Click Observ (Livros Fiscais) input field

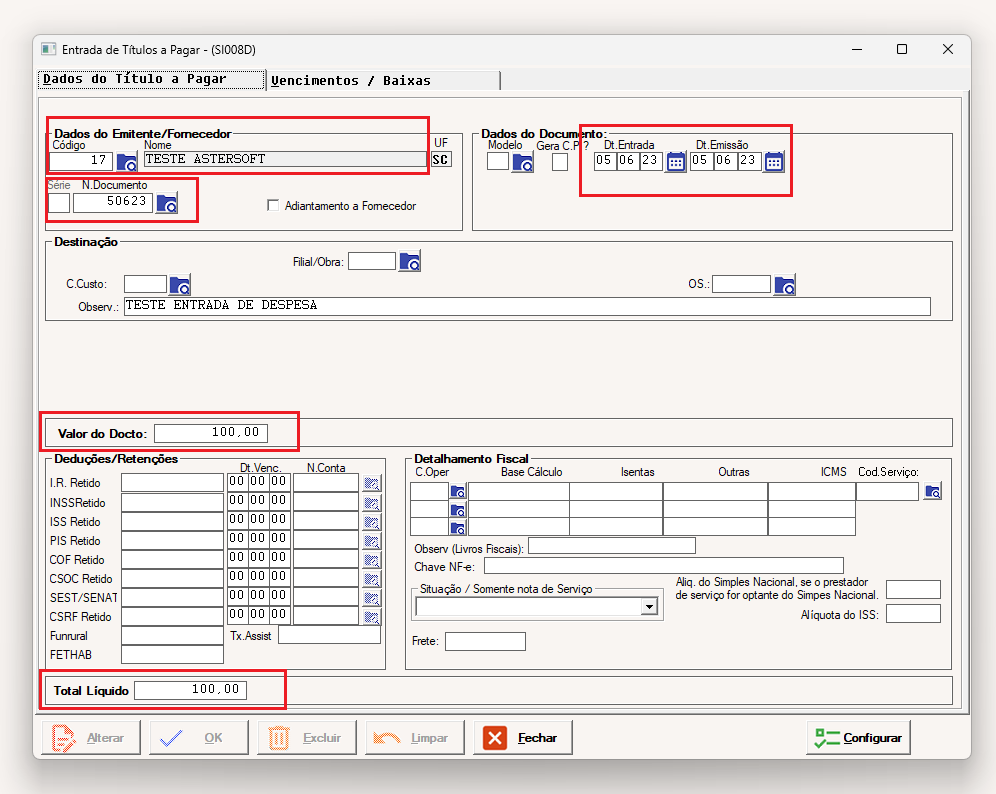click(x=612, y=546)
